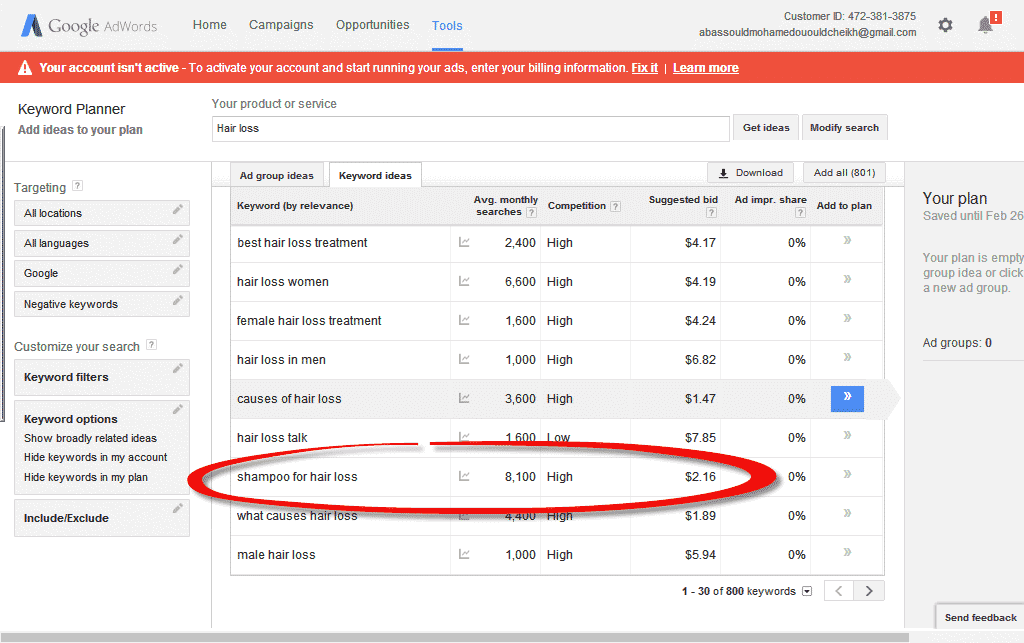Edit All languages with pencil icon
1024x643 pixels.
pyautogui.click(x=177, y=240)
